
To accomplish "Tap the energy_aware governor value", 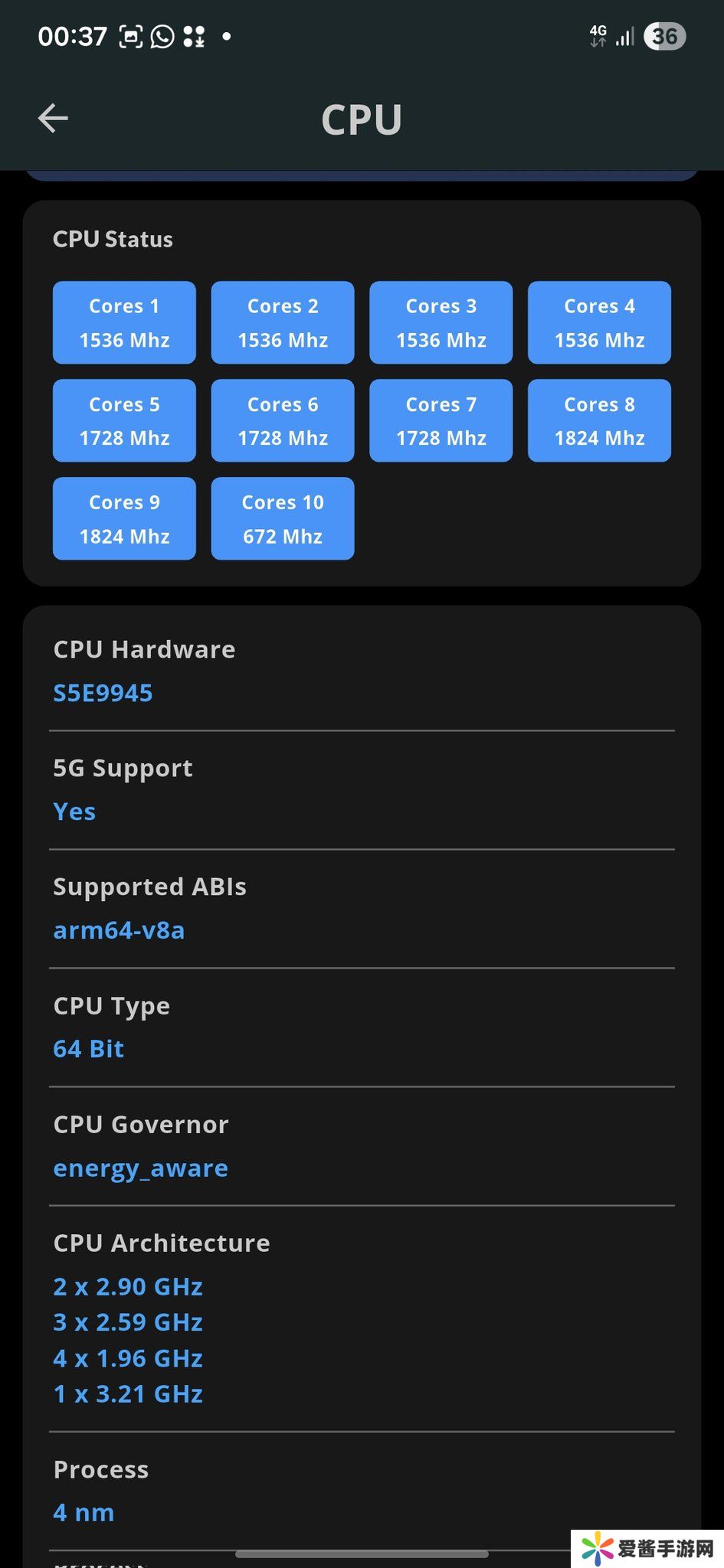I will click(140, 1168).
